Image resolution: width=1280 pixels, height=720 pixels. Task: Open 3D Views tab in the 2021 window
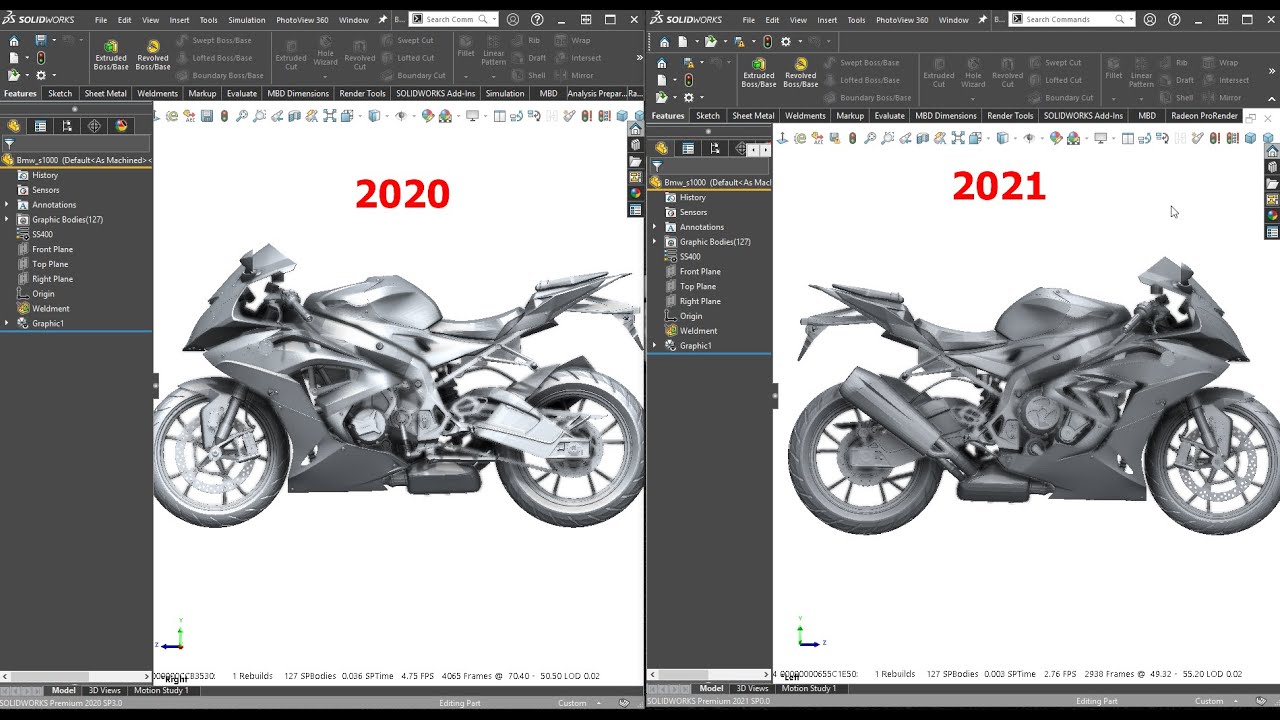point(752,688)
